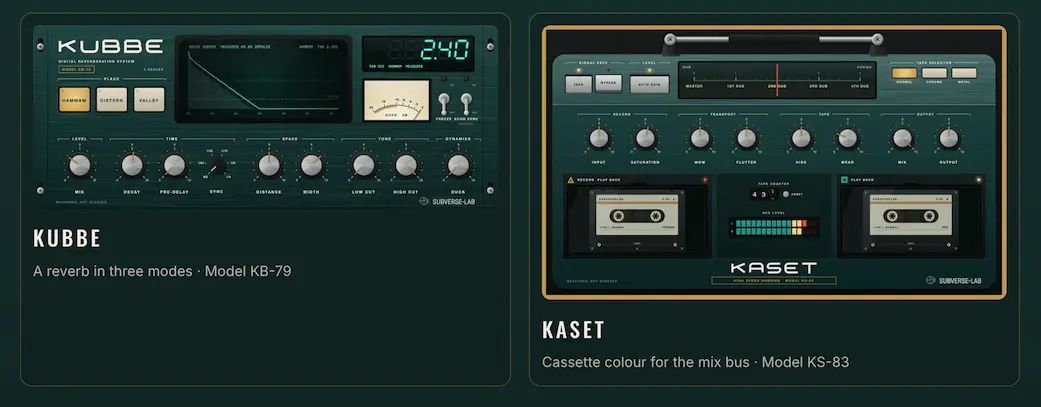Screen dimensions: 1041x407
Task: Select the Hammam place button on Kubbe
Action: click(74, 100)
